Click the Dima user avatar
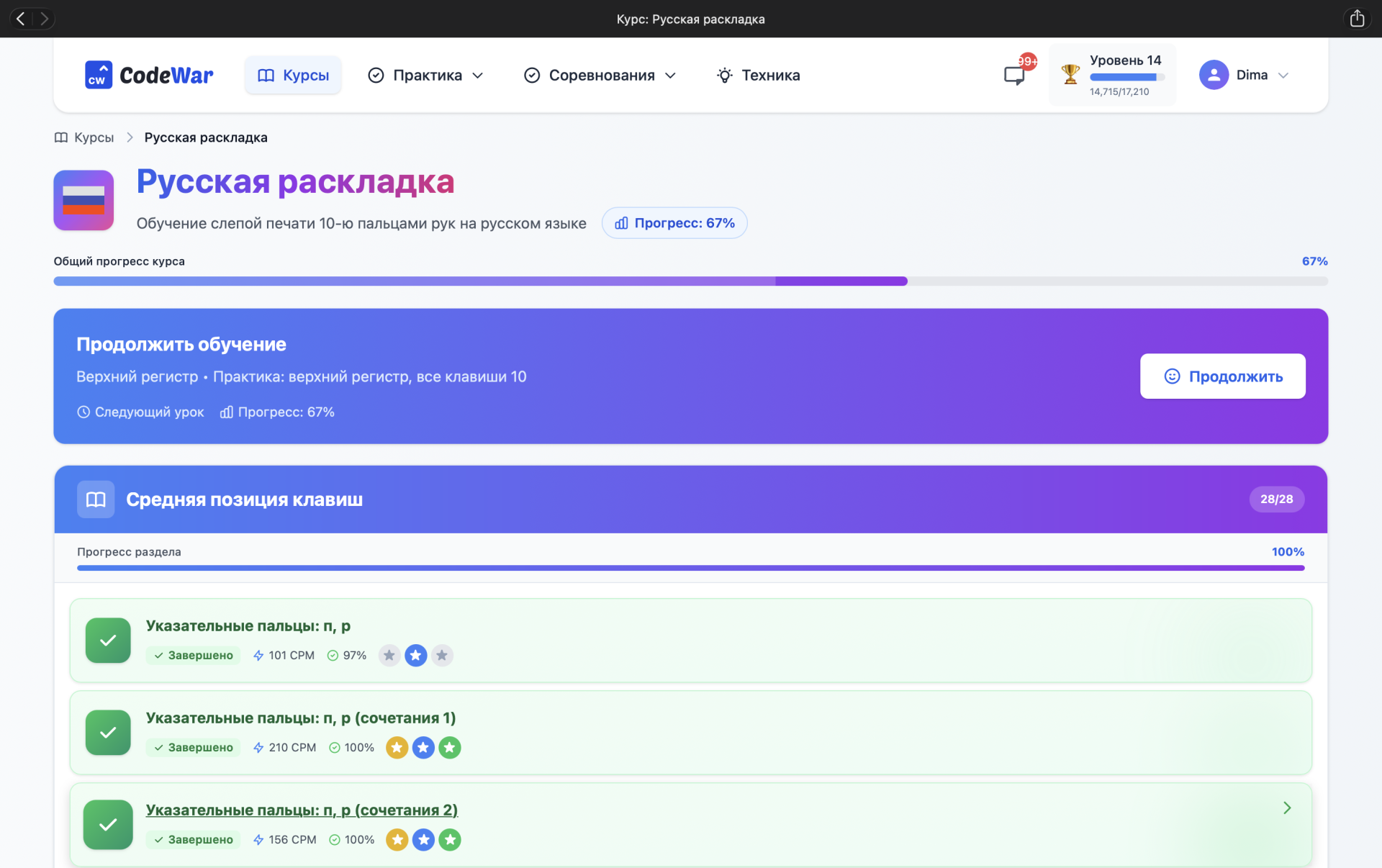This screenshot has width=1382, height=868. coord(1214,75)
